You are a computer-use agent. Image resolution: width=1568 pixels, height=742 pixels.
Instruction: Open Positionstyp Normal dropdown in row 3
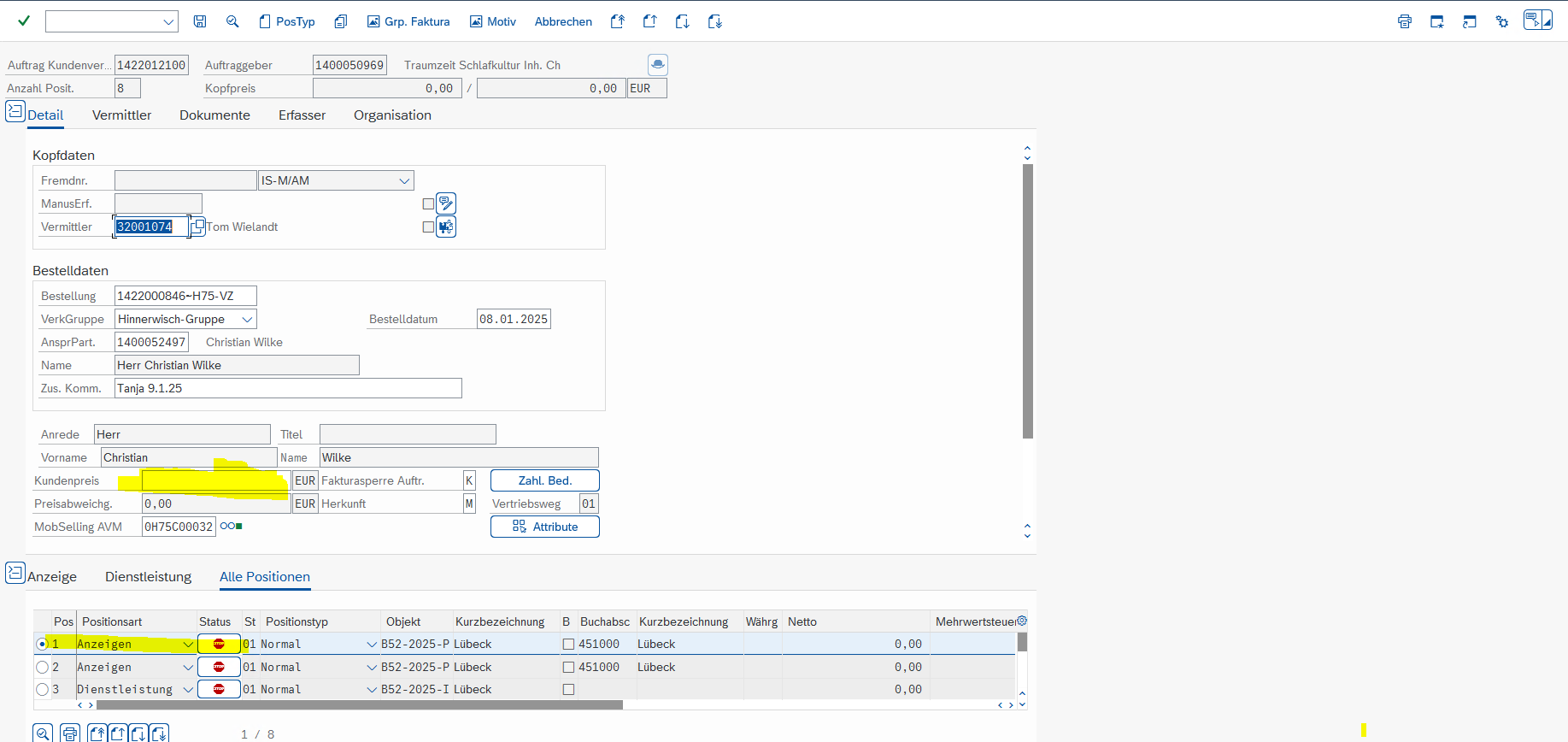[x=372, y=689]
